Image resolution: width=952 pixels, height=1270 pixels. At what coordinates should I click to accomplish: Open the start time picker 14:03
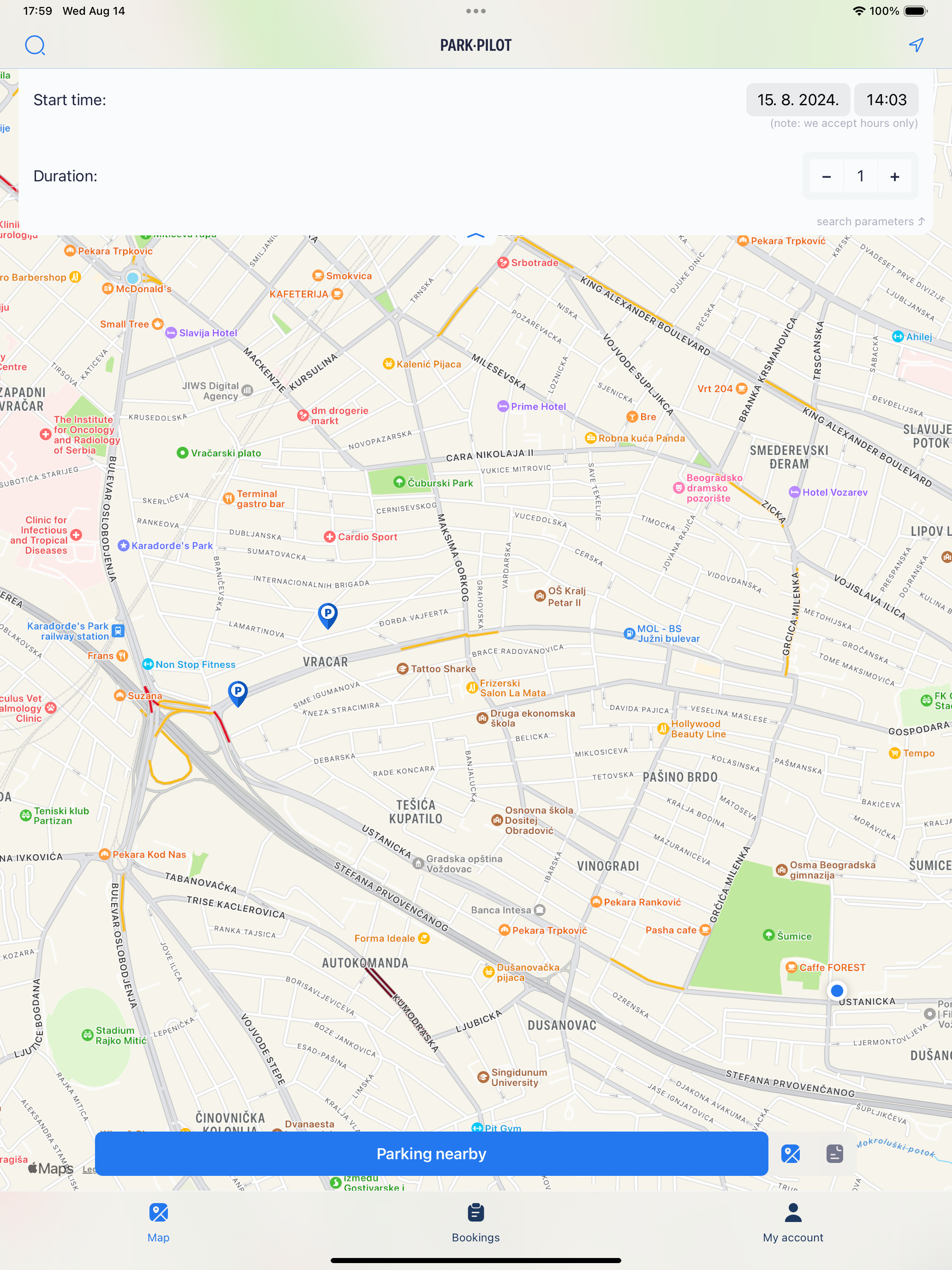[x=886, y=100]
